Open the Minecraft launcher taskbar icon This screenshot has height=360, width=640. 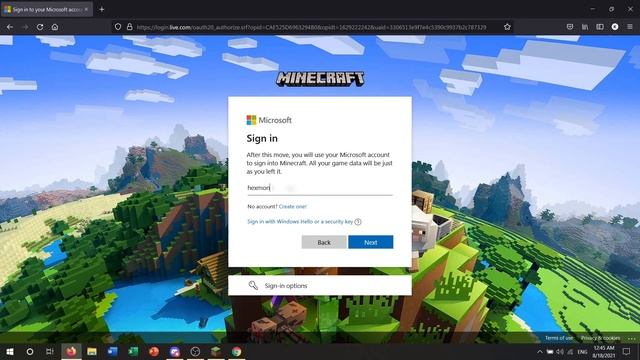[216, 351]
